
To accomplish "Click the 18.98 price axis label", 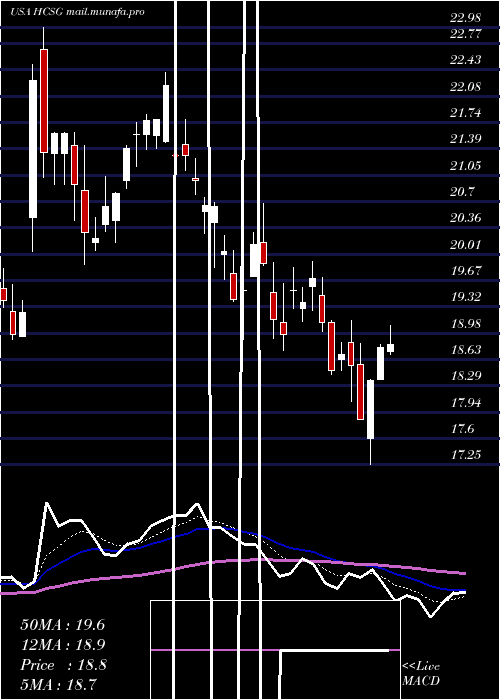I will coord(465,324).
